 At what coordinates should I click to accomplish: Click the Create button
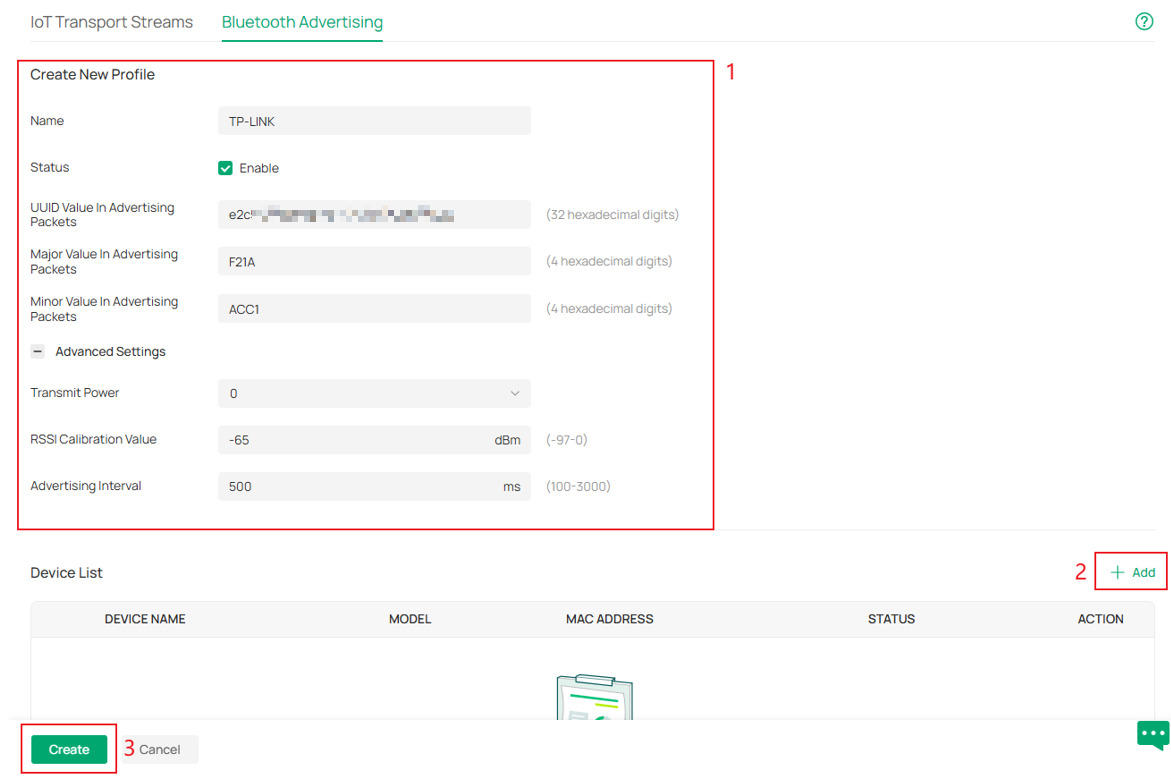pos(68,748)
